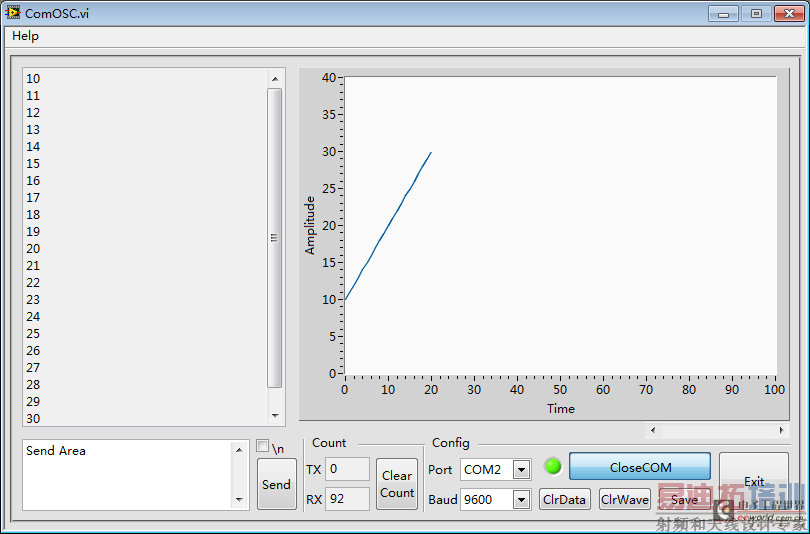Click the 40 maximum on the Amplitude scale
The height and width of the screenshot is (534, 810).
[329, 77]
